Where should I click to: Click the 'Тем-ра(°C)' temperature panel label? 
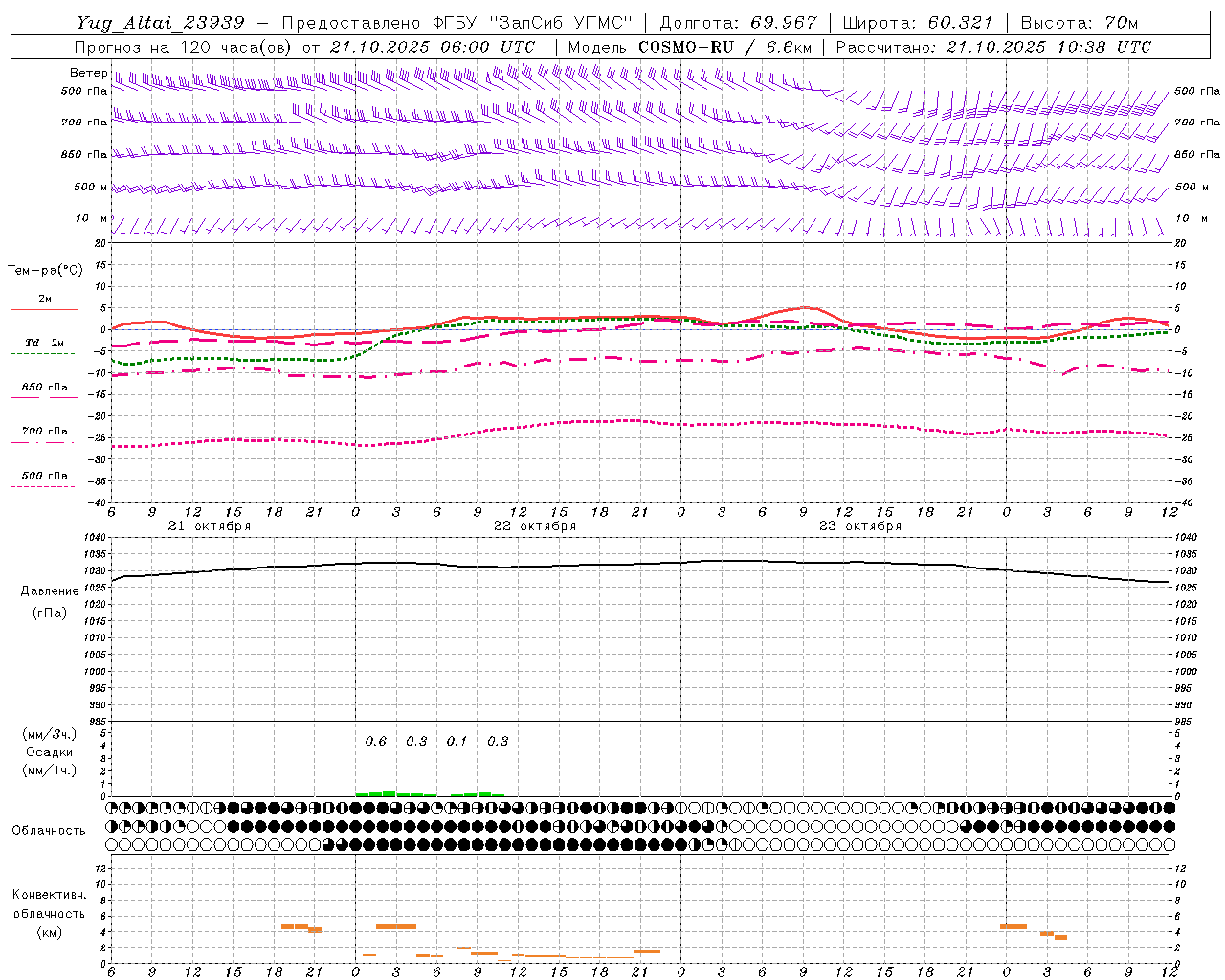point(45,271)
